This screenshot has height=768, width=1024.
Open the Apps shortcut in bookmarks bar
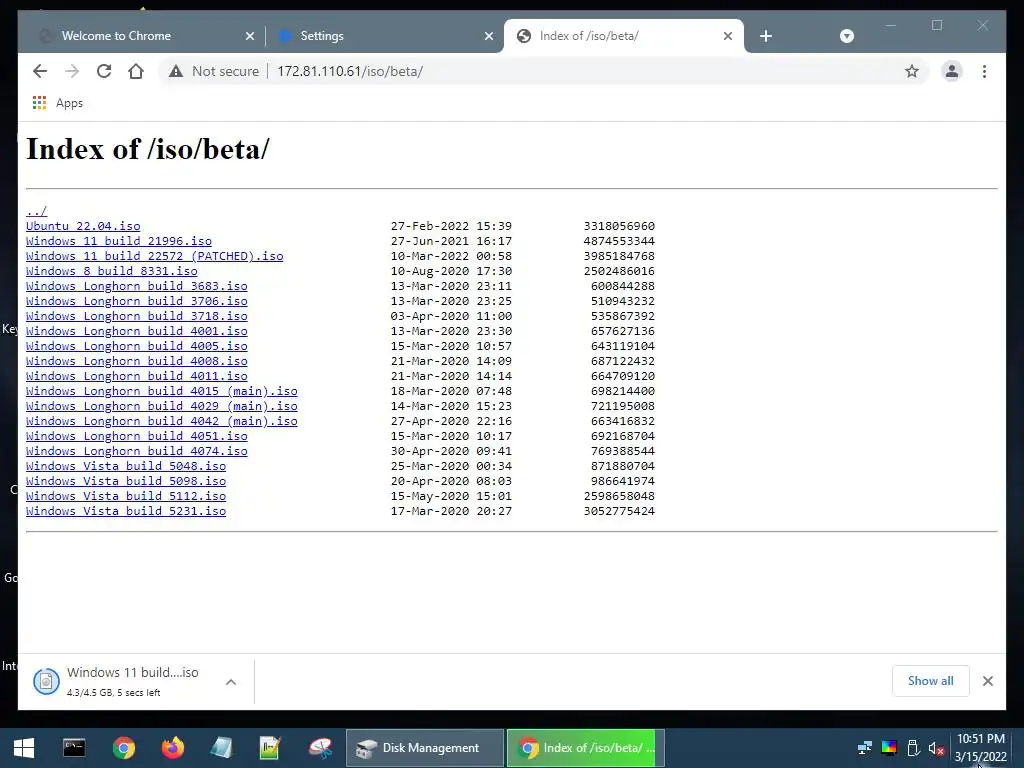tap(57, 103)
